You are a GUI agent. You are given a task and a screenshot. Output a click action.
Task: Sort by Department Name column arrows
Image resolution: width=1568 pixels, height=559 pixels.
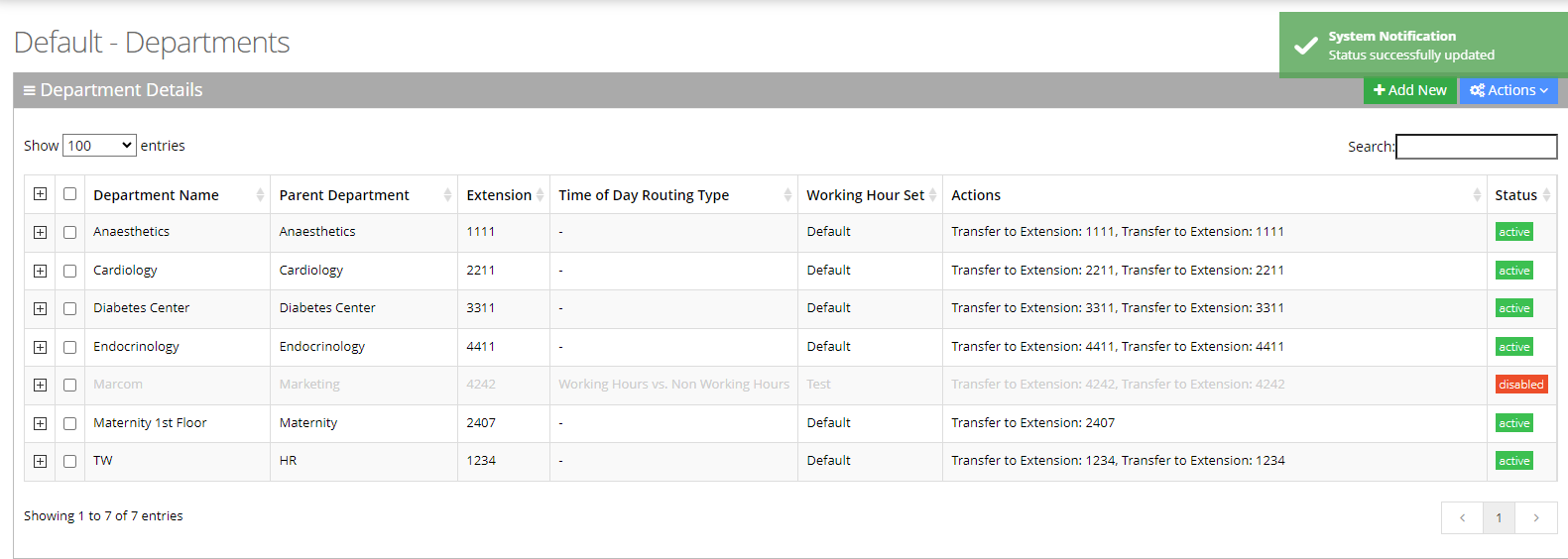pos(260,195)
